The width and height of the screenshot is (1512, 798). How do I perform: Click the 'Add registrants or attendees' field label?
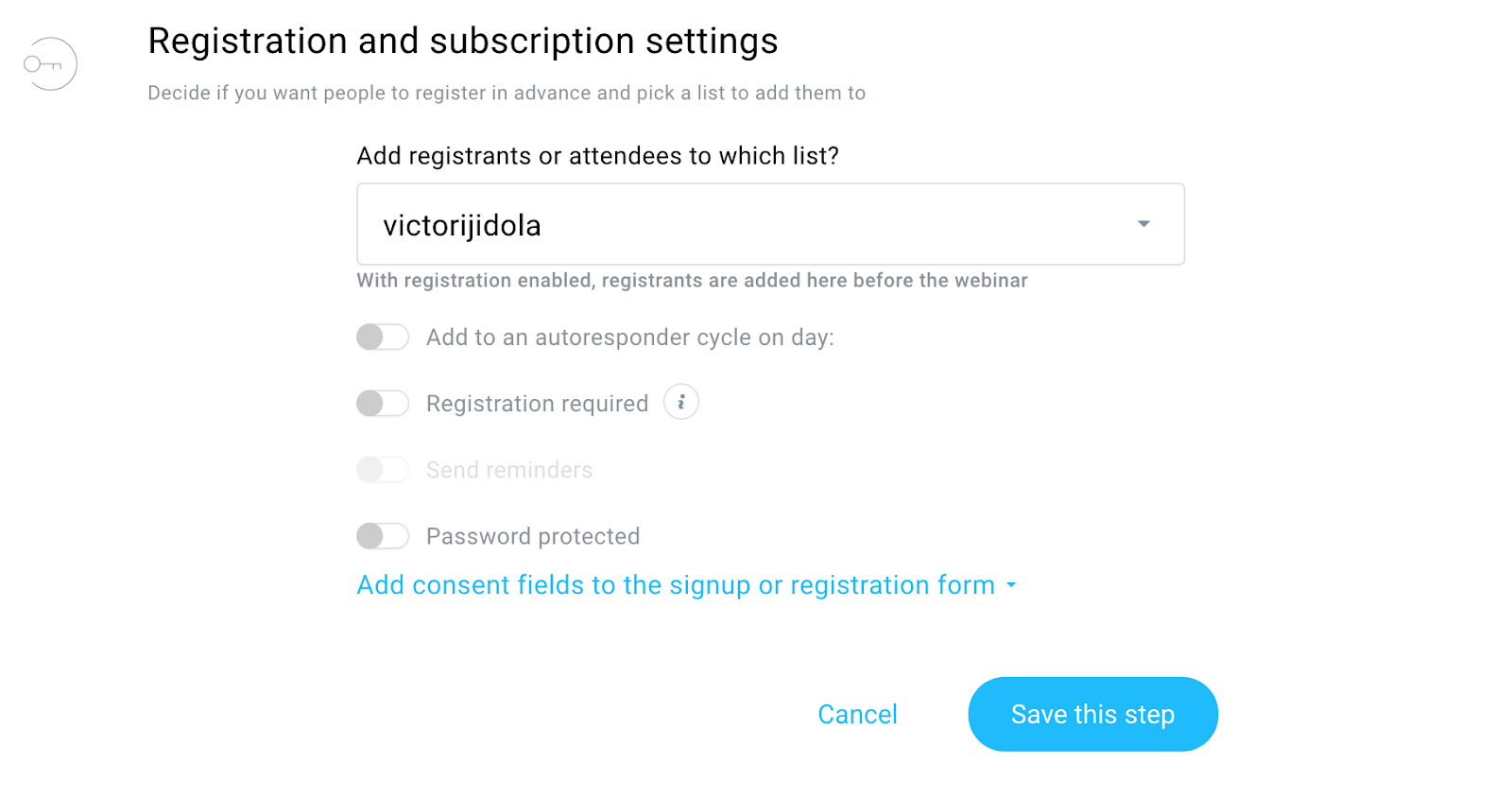pos(597,156)
